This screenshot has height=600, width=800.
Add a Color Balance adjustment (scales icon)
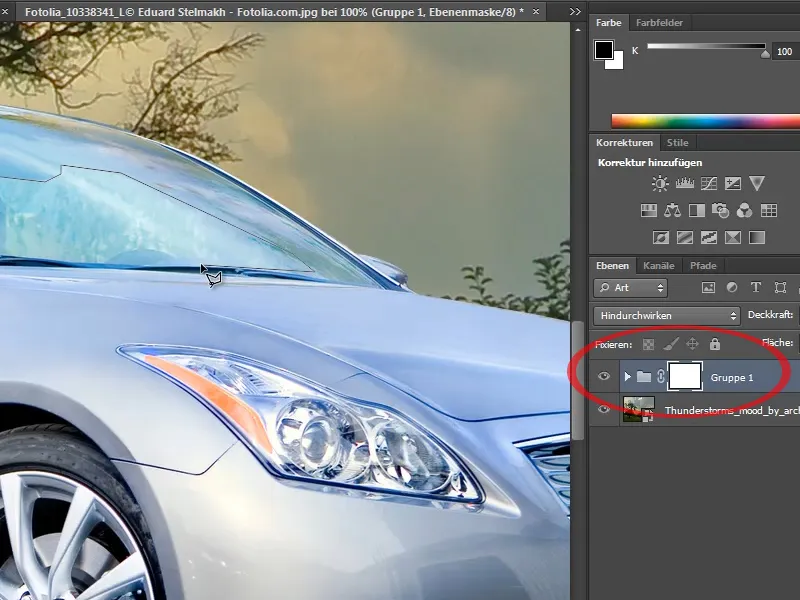[672, 210]
